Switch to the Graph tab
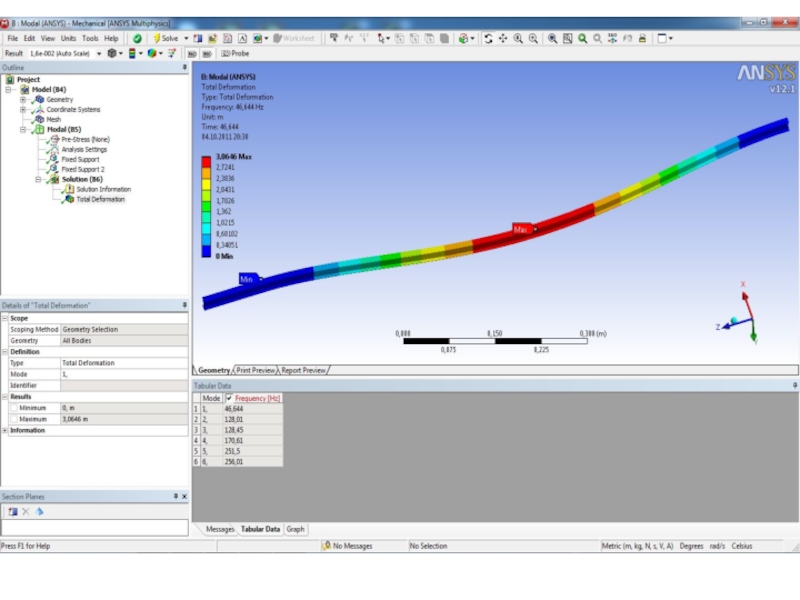 pyautogui.click(x=295, y=529)
